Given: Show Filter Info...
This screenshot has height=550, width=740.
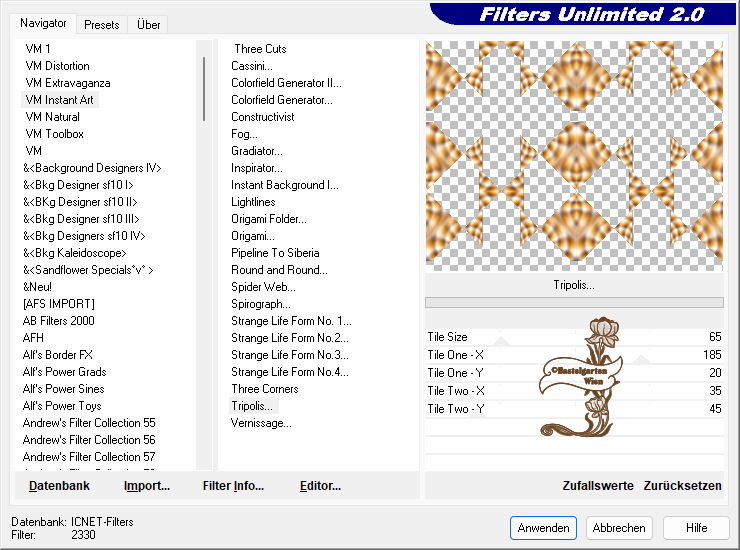Looking at the screenshot, I should (233, 486).
